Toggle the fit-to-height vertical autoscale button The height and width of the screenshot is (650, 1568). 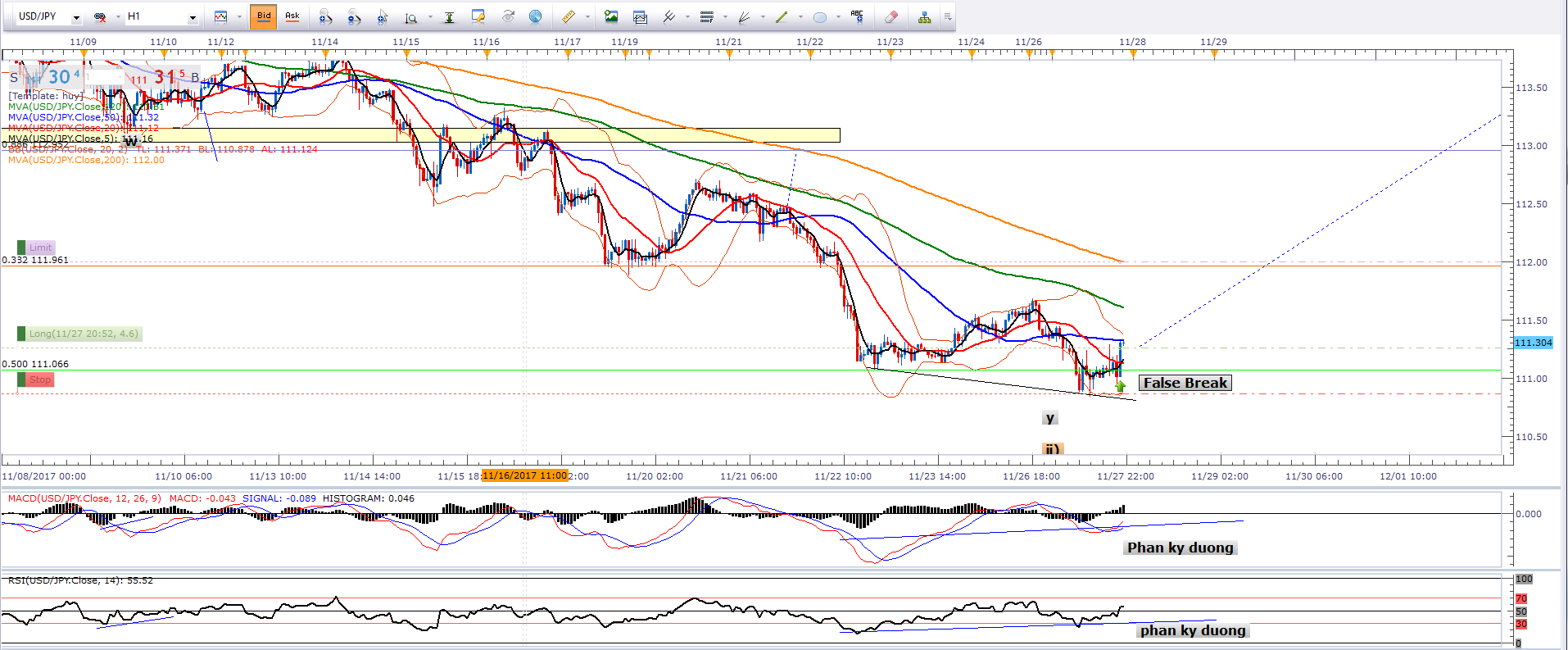(449, 16)
